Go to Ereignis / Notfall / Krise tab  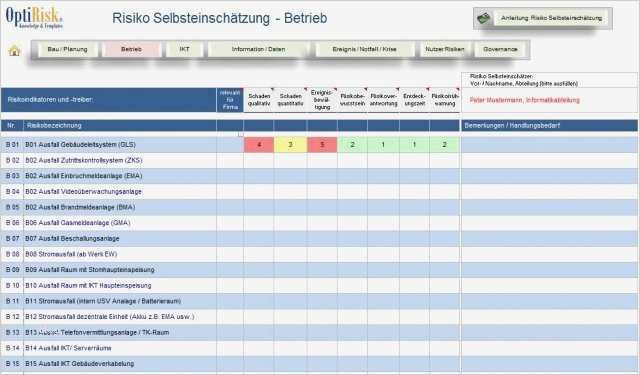pos(364,49)
